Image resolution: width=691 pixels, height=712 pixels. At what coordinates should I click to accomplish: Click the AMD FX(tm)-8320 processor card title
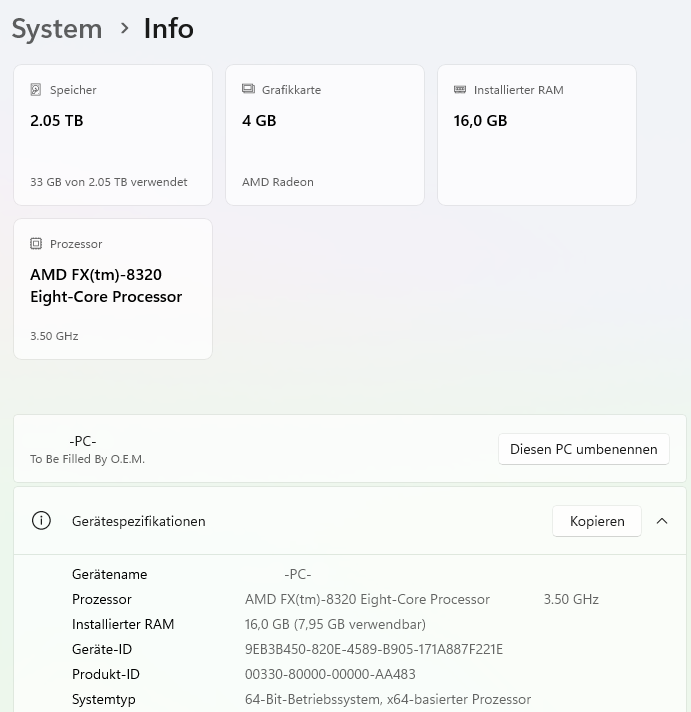pyautogui.click(x=106, y=286)
